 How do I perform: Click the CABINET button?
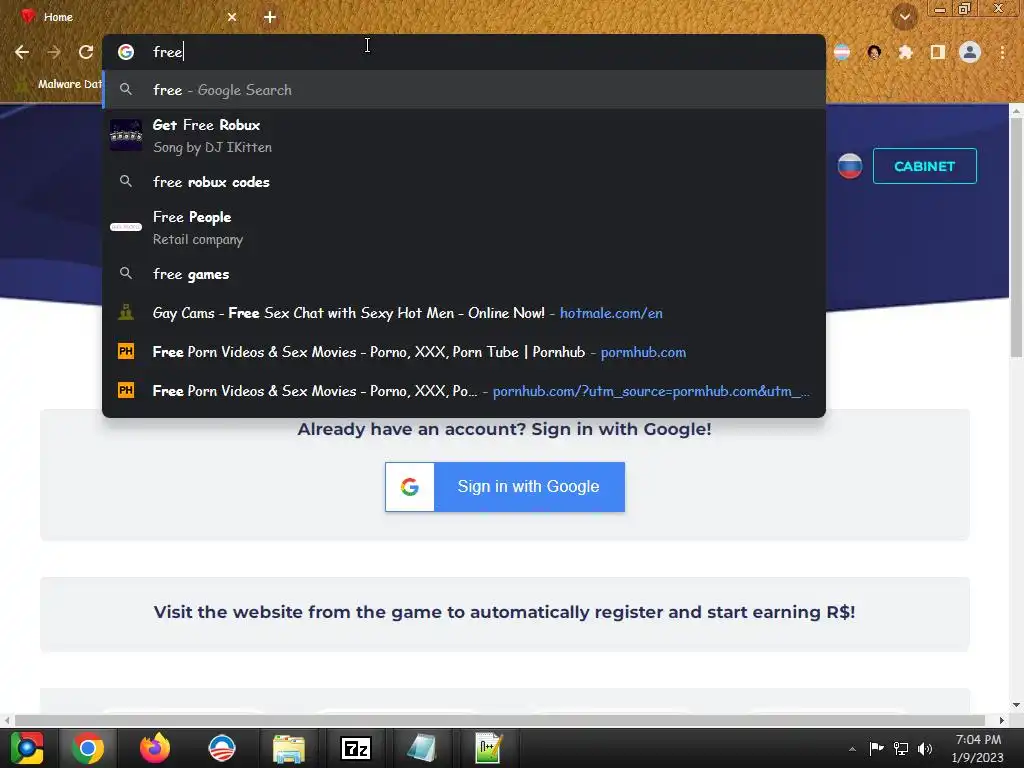[924, 166]
